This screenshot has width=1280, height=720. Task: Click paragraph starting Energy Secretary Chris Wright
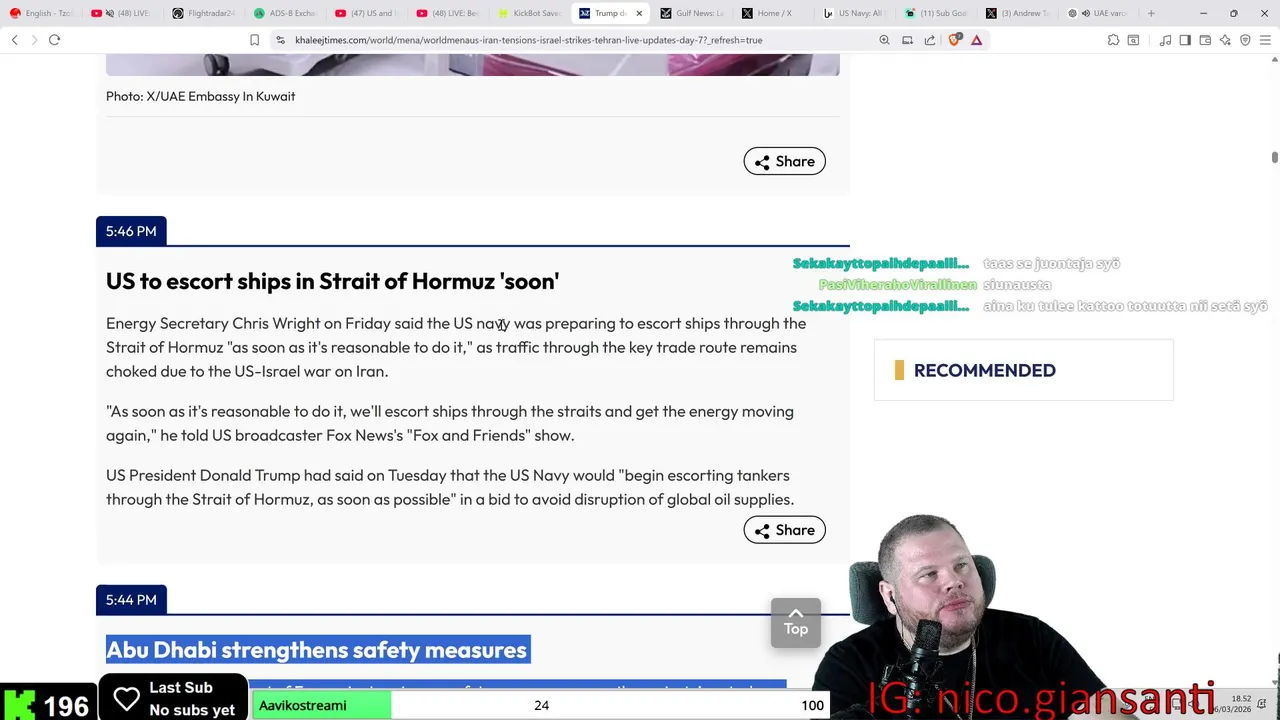point(456,347)
